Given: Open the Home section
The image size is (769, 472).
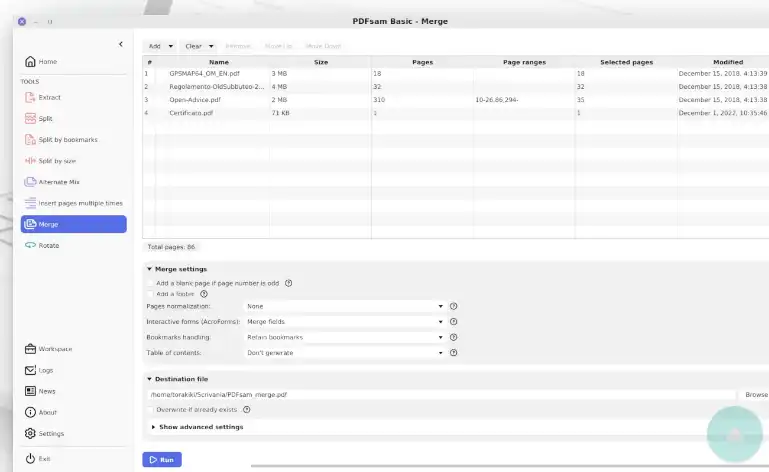Looking at the screenshot, I should point(74,62).
